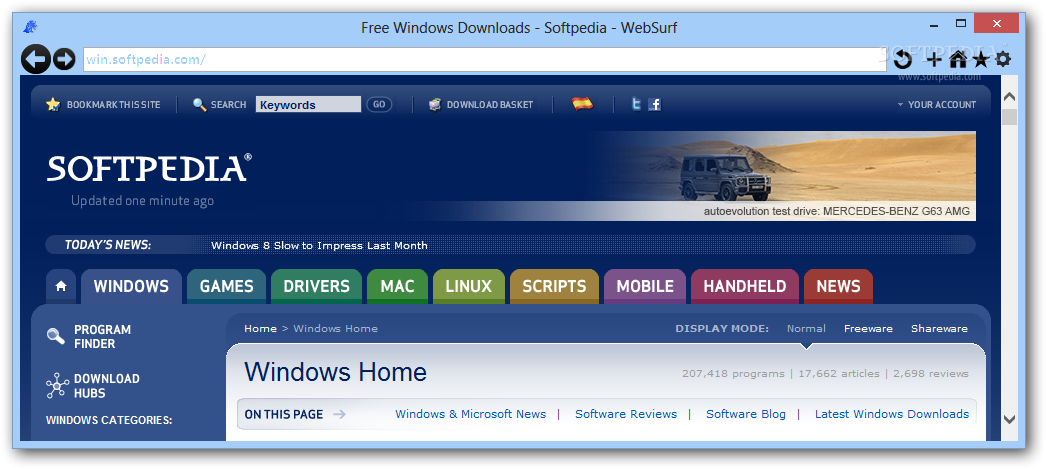Click the vertical scrollbar thumb
The height and width of the screenshot is (469, 1046).
[x=1009, y=117]
